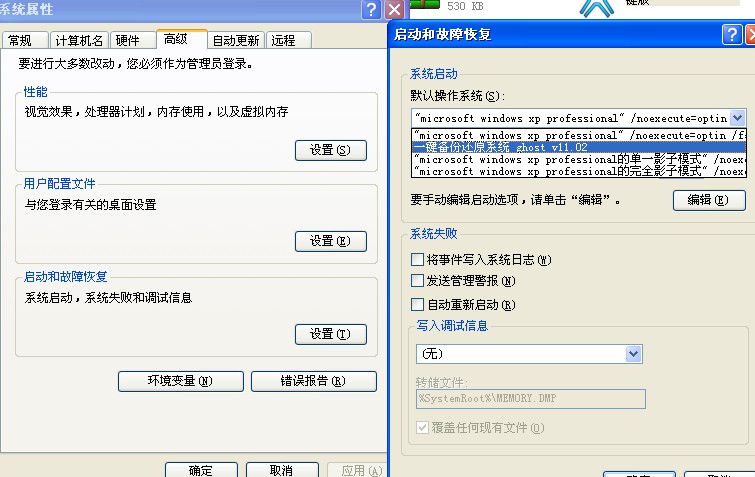Switch to the 远程 tab
This screenshot has width=755, height=477.
(289, 40)
